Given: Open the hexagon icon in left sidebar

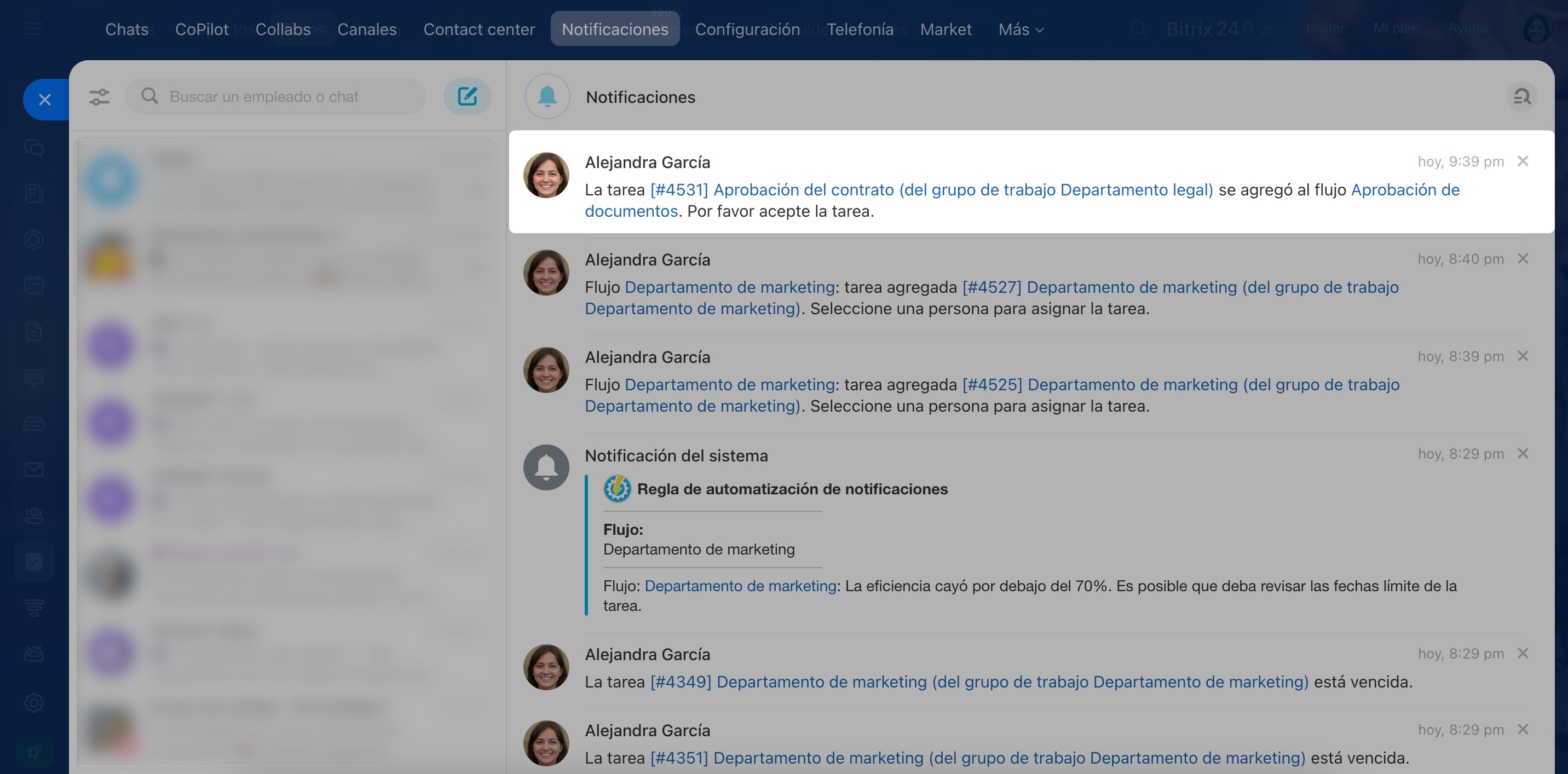Looking at the screenshot, I should (34, 239).
